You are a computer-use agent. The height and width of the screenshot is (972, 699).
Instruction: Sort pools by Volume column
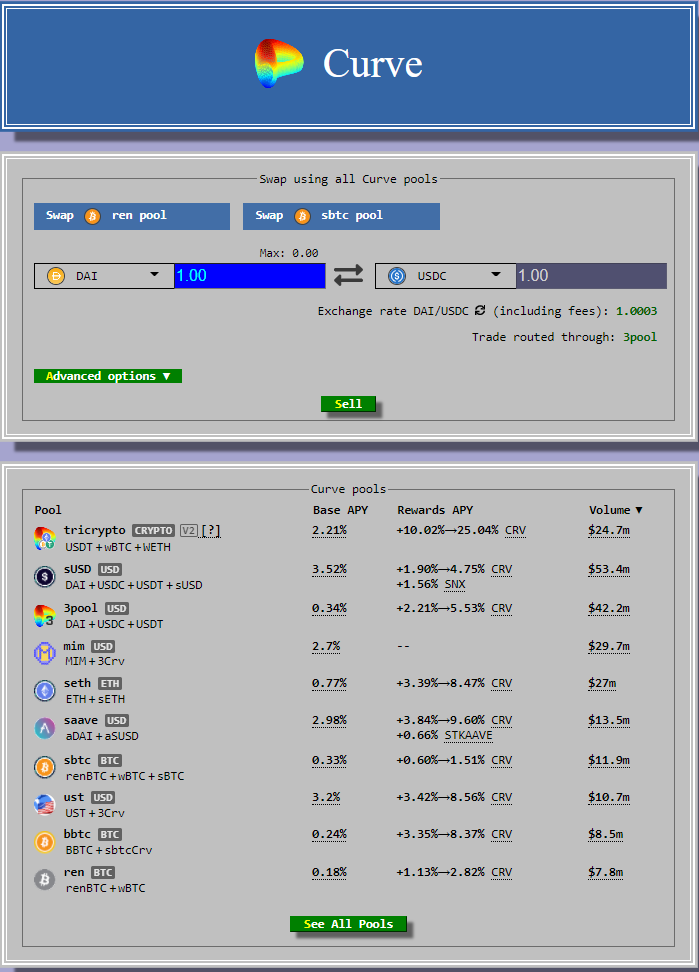615,510
